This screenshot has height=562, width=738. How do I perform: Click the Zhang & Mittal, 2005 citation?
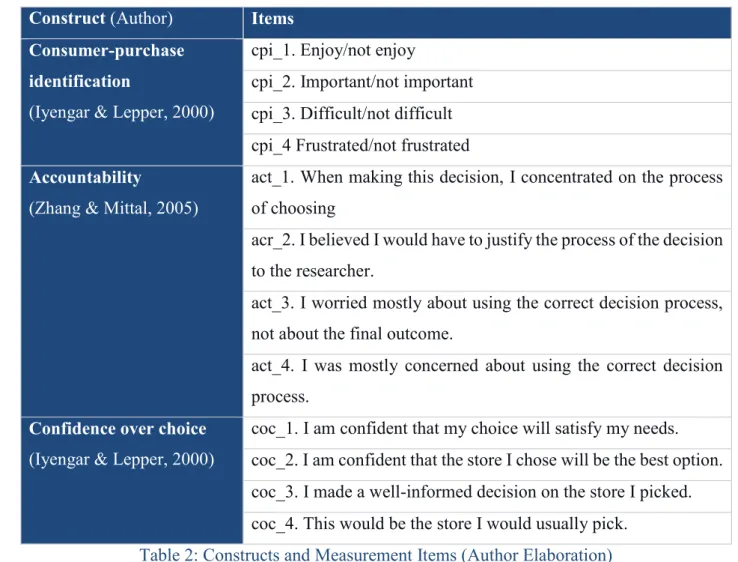click(113, 208)
